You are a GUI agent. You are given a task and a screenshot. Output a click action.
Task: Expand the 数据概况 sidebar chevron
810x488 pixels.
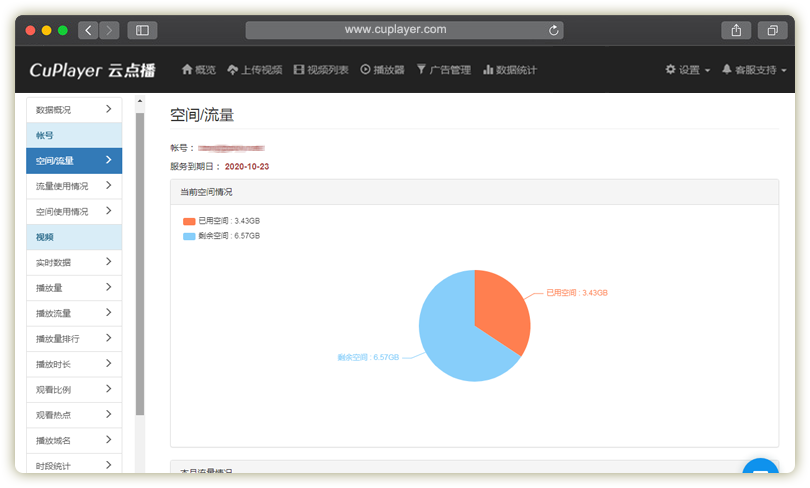(108, 109)
